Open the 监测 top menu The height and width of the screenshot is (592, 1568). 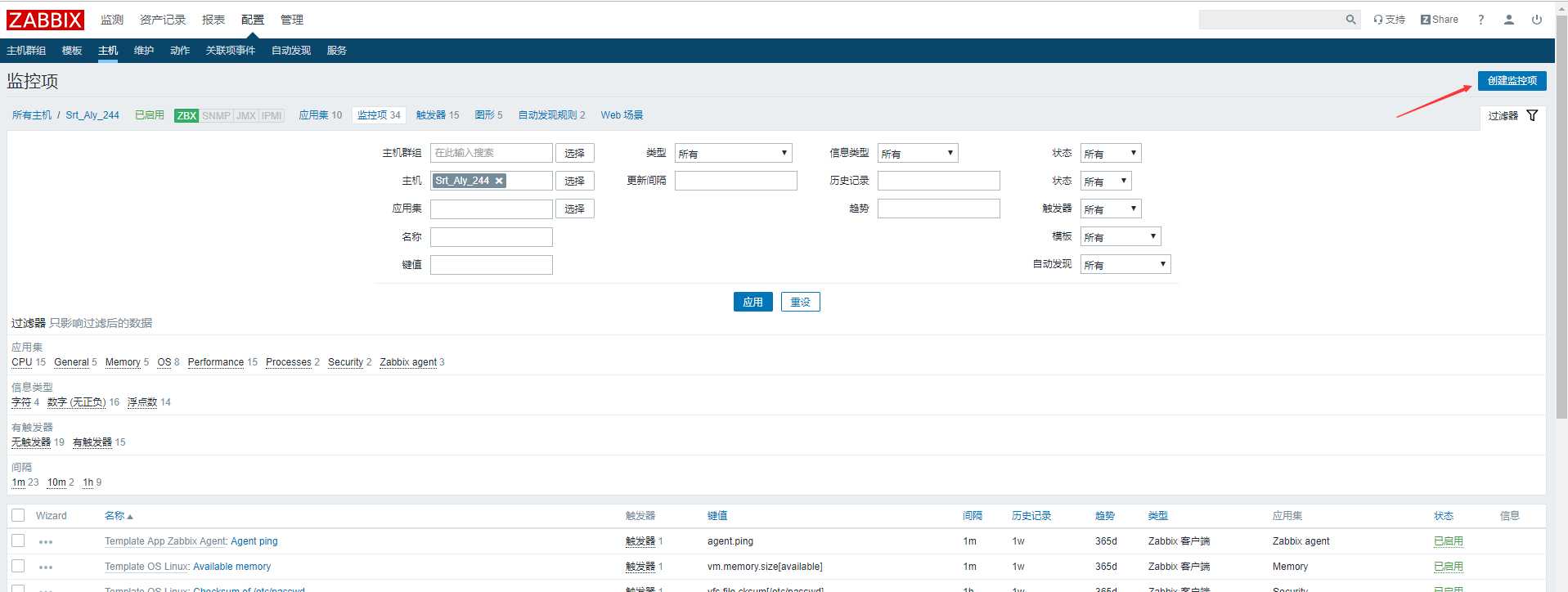112,20
